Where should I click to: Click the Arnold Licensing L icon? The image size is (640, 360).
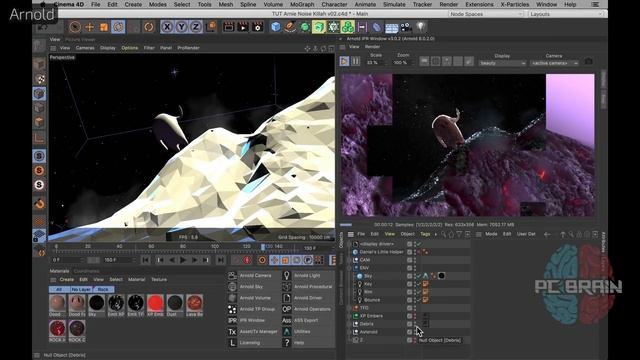[232, 343]
